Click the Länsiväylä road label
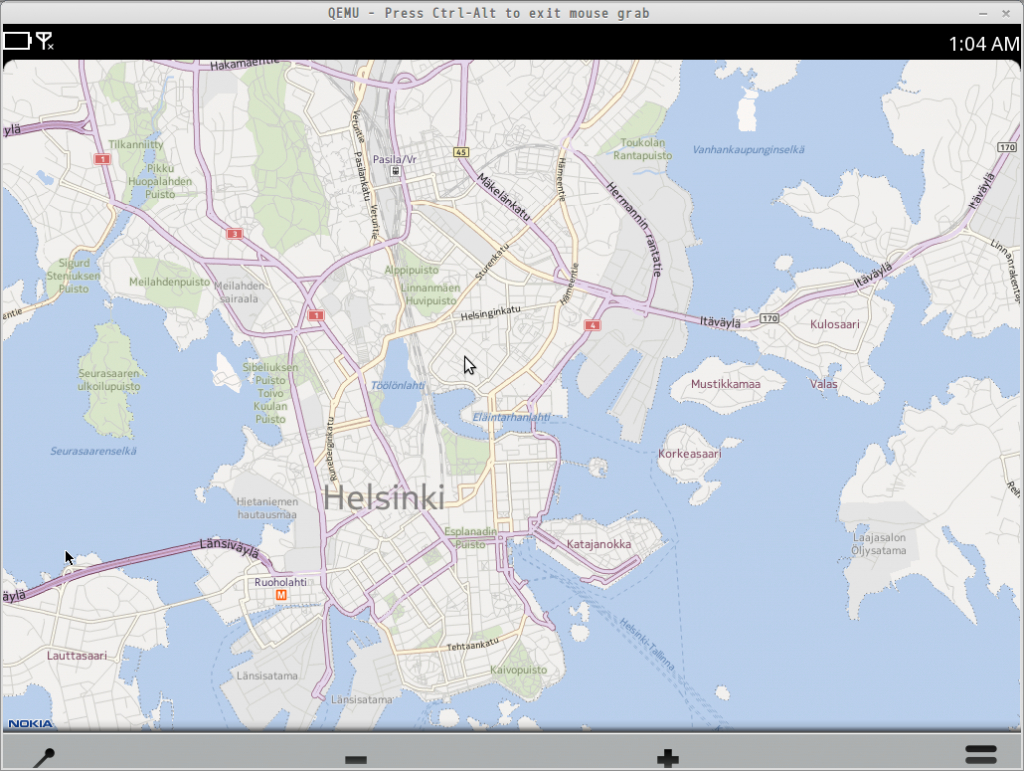The image size is (1024, 771). tap(230, 547)
